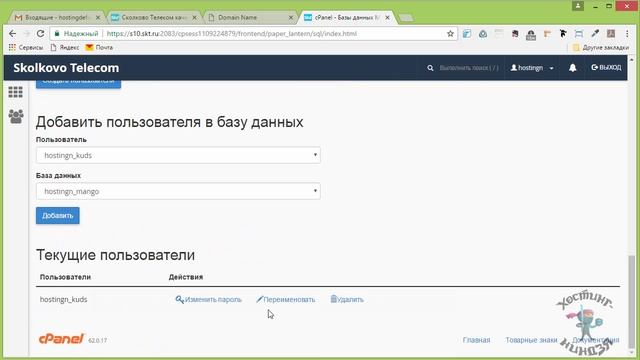Click the cPanel logo in footer

(61, 339)
